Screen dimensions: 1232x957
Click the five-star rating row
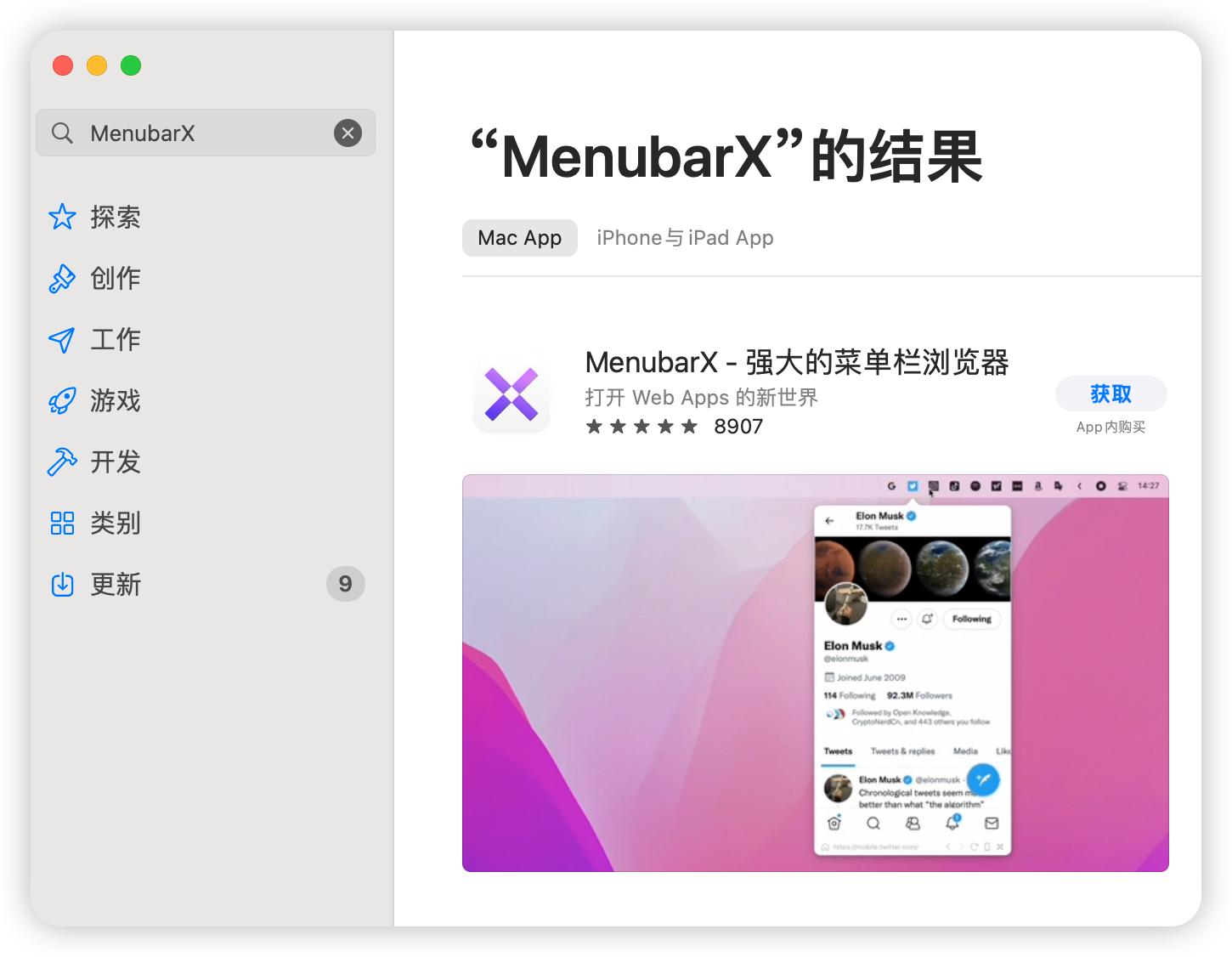pos(641,426)
